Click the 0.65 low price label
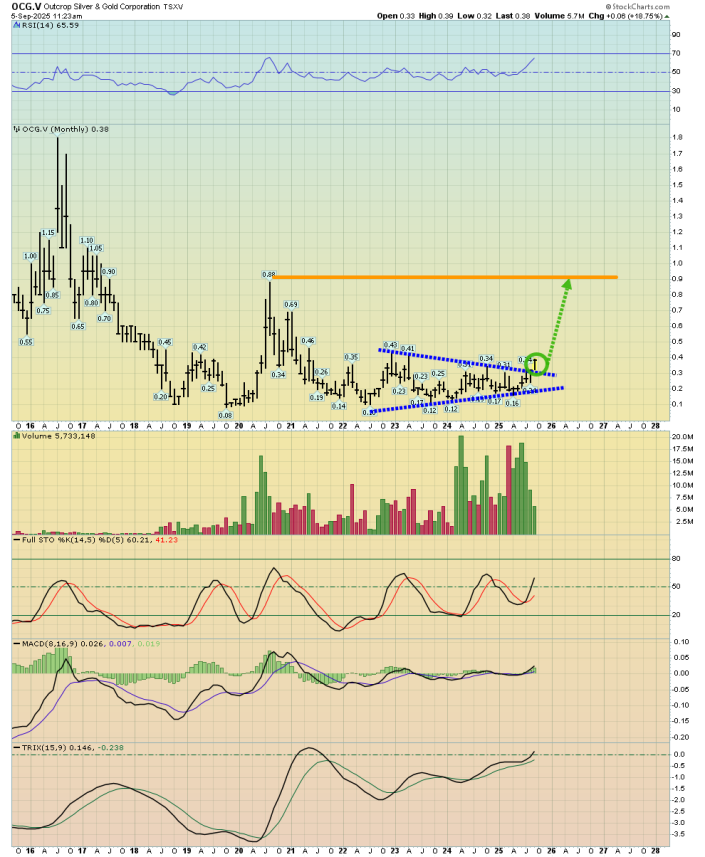 (78, 326)
